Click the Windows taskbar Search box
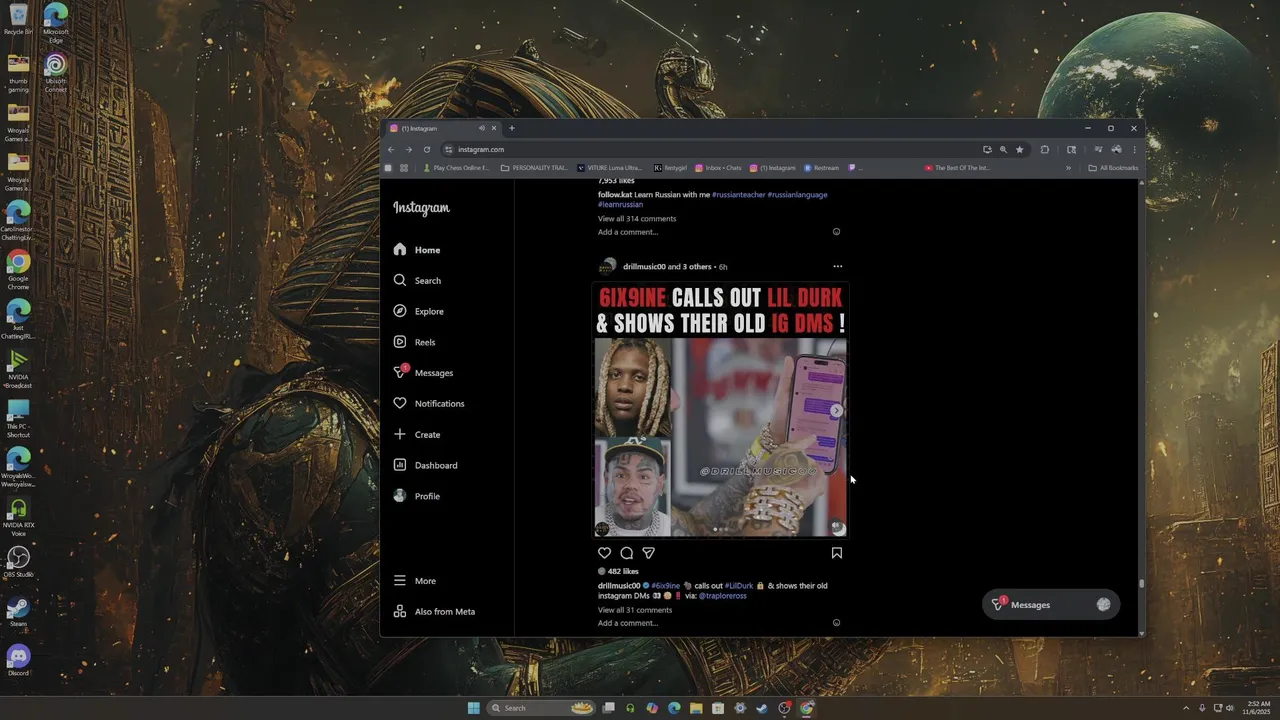This screenshot has height=720, width=1280. pyautogui.click(x=540, y=708)
